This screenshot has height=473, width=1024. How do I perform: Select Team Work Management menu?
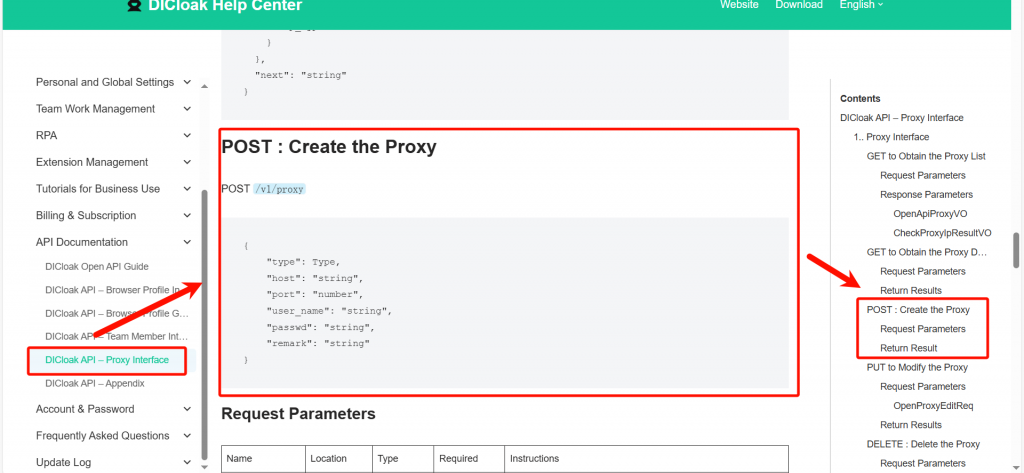pos(95,109)
